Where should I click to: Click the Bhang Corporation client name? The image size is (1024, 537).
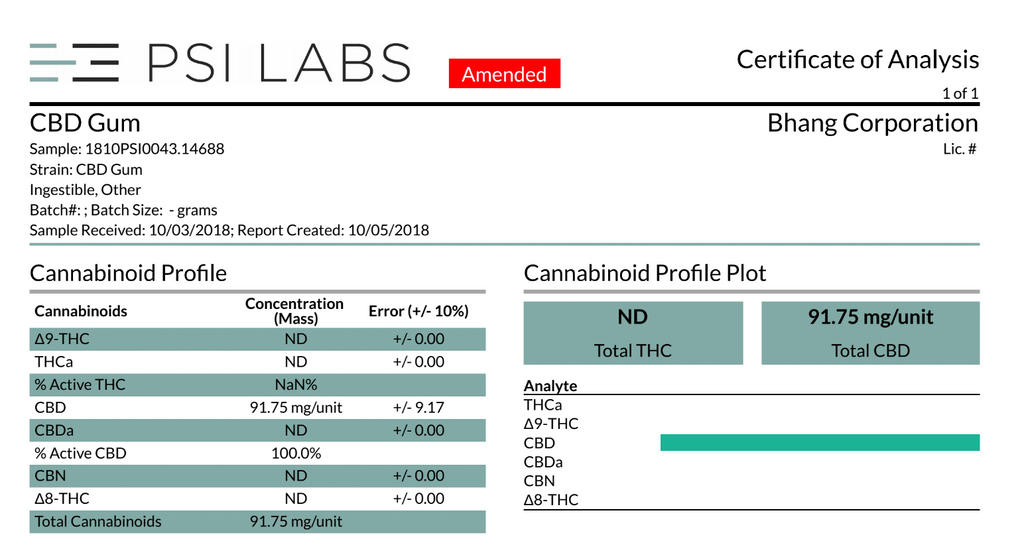872,123
